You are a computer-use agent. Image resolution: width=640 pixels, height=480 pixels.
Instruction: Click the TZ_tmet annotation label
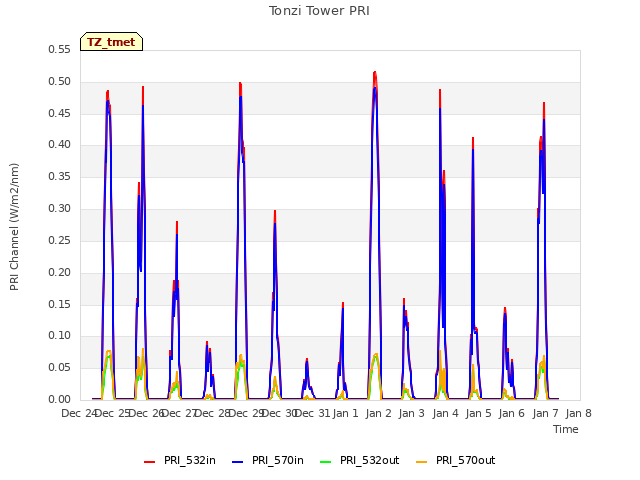tap(111, 42)
